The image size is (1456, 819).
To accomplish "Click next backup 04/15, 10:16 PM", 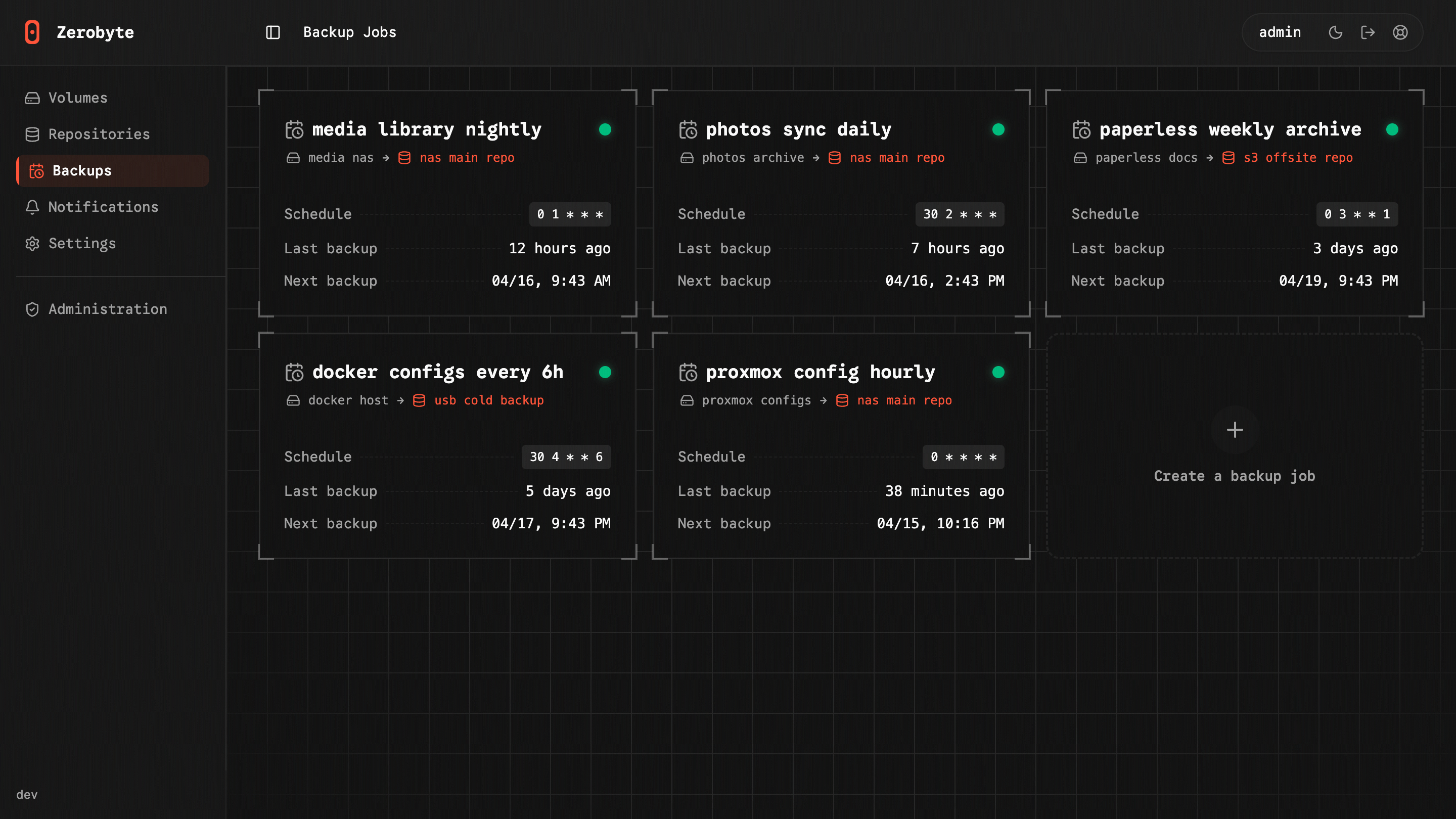I will [940, 523].
